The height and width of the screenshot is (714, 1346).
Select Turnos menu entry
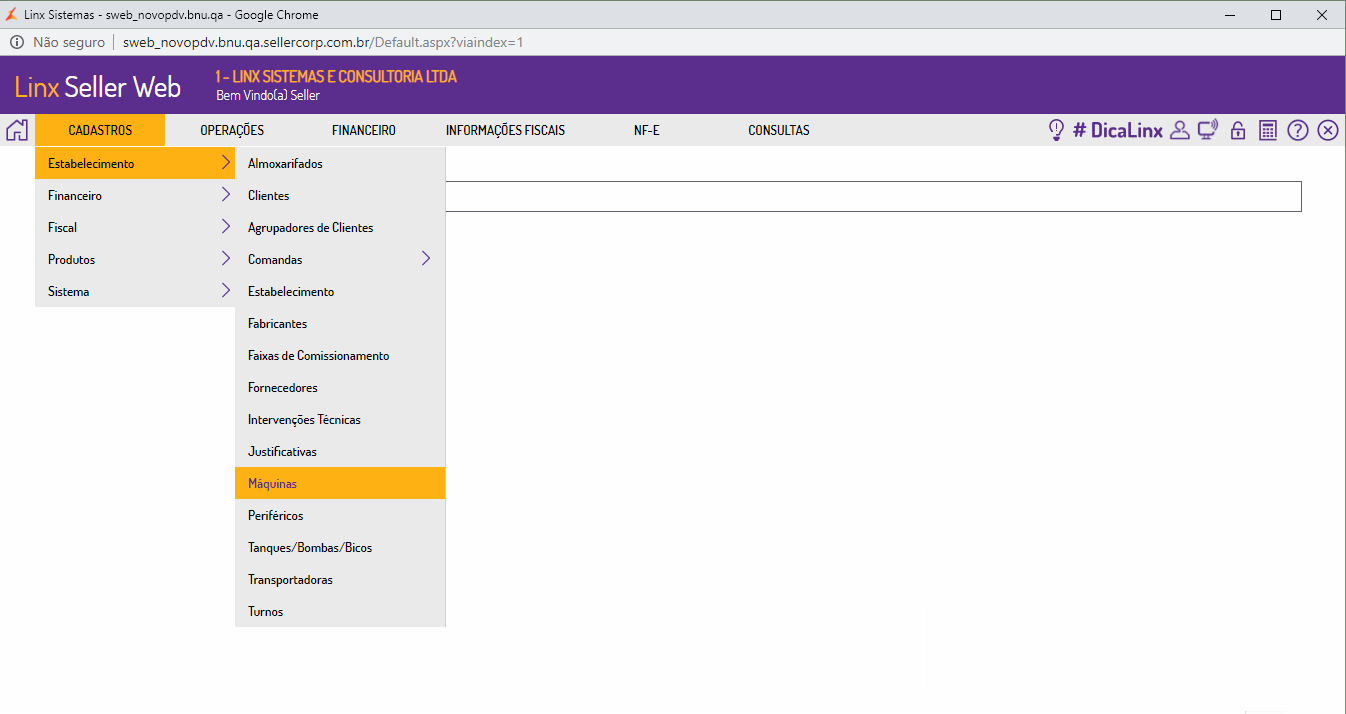click(340, 611)
